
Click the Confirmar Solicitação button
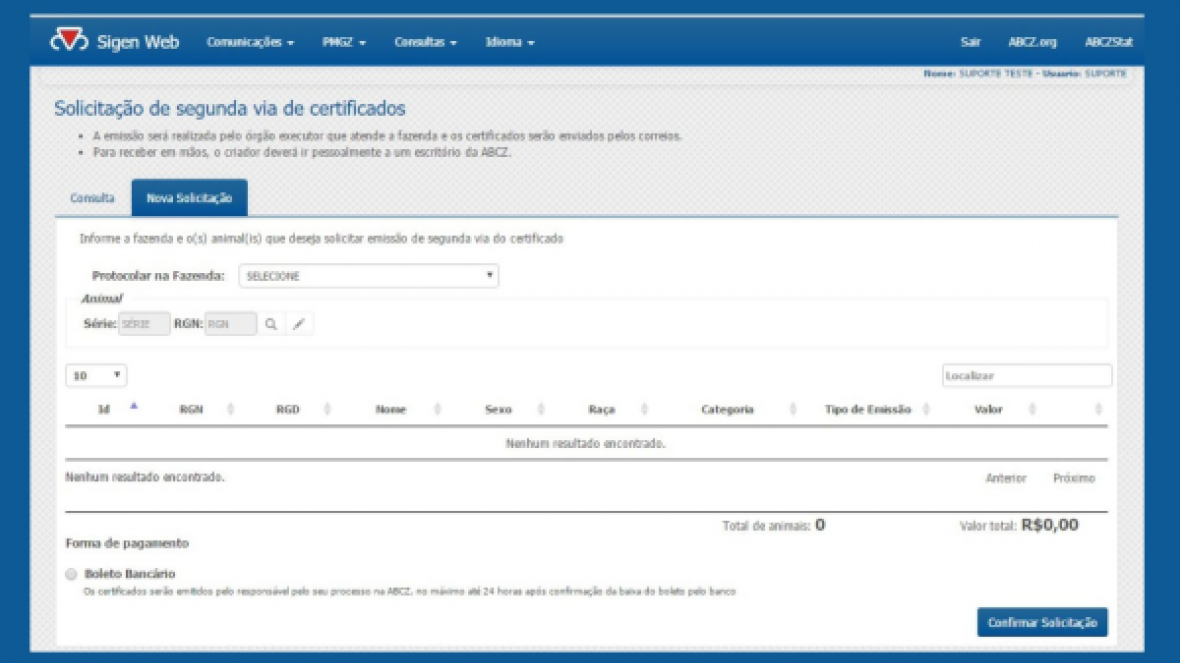click(x=1041, y=622)
